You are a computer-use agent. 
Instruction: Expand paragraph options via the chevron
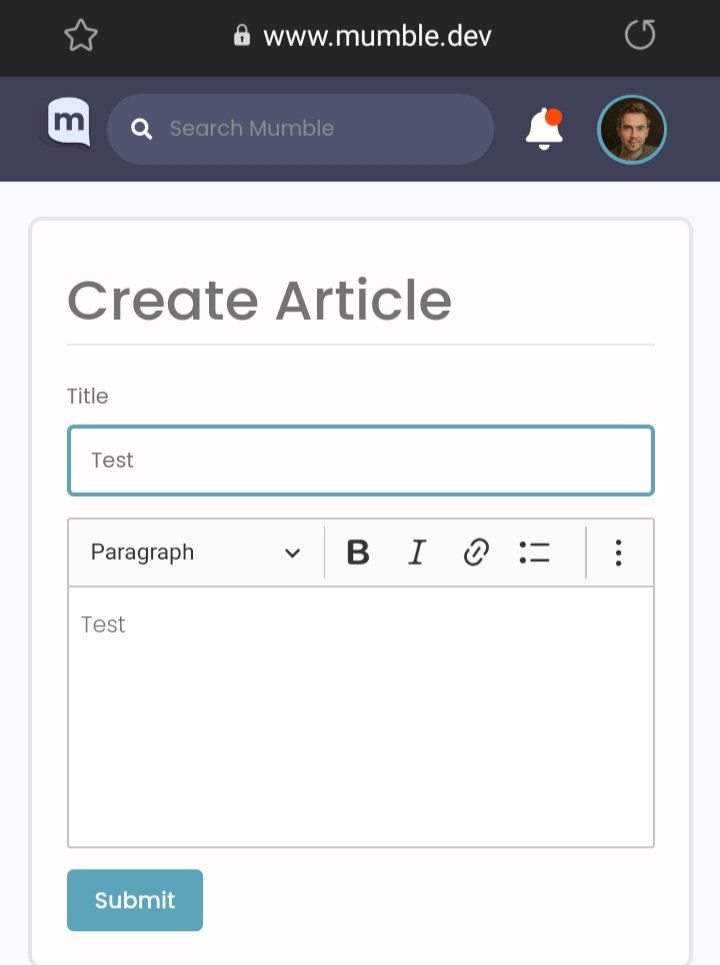(291, 552)
